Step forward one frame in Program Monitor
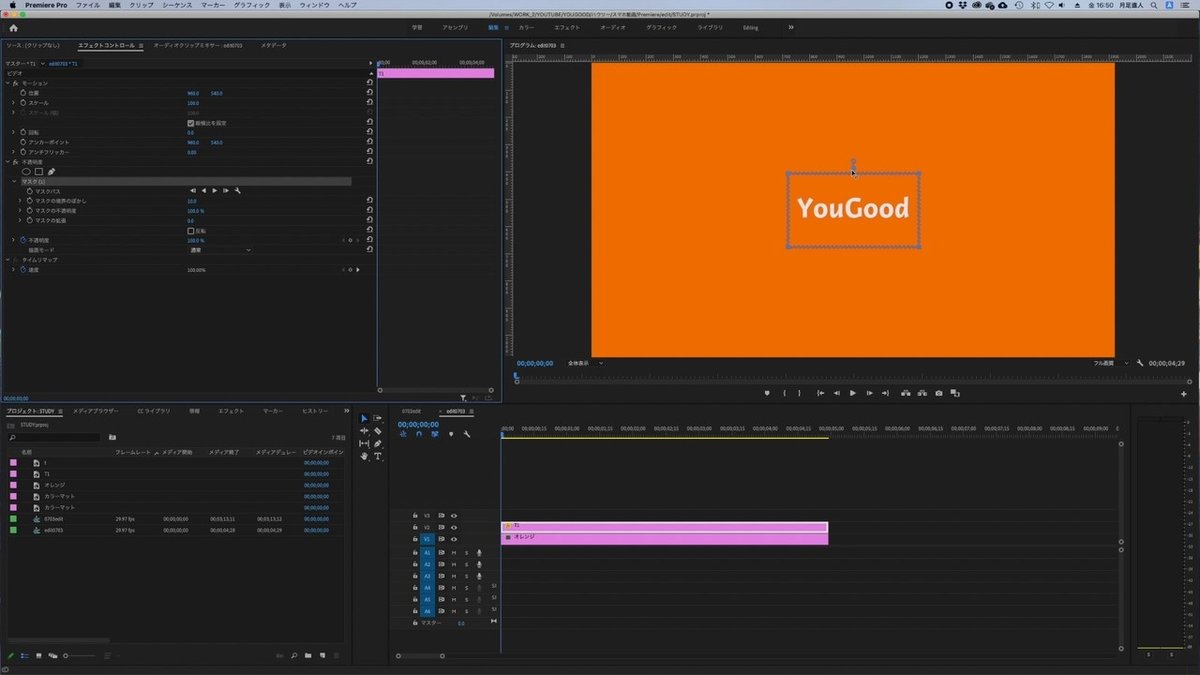 [x=869, y=393]
